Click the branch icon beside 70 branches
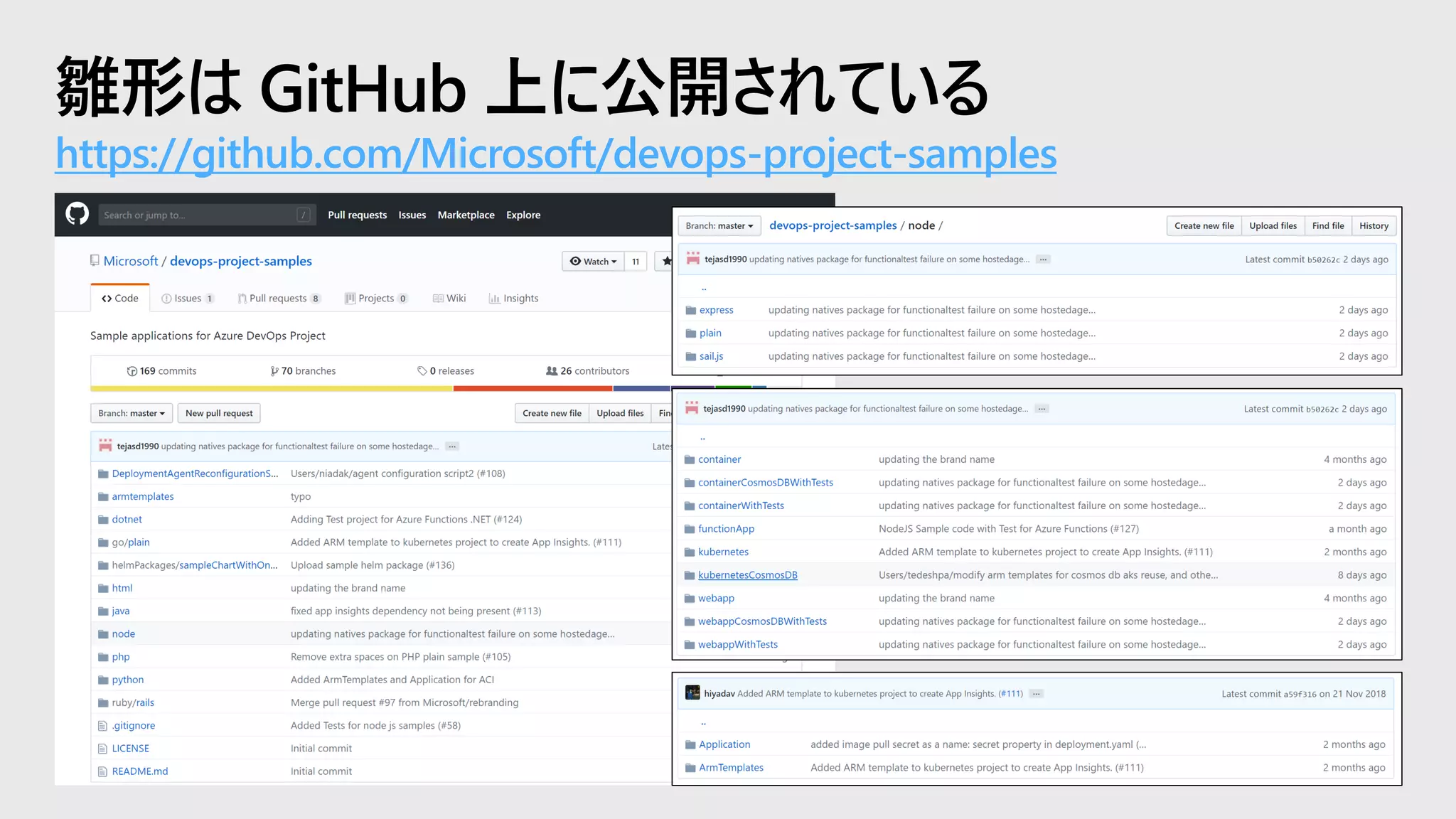This screenshot has width=1456, height=819. click(274, 371)
